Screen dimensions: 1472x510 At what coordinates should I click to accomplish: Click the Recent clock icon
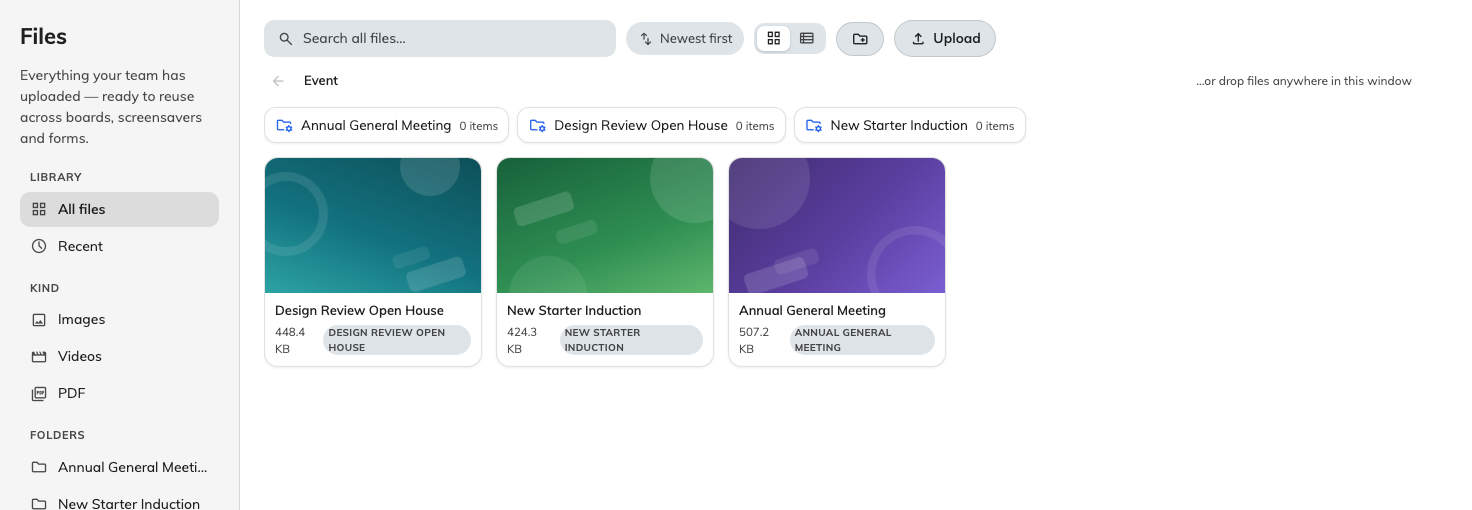click(x=39, y=247)
